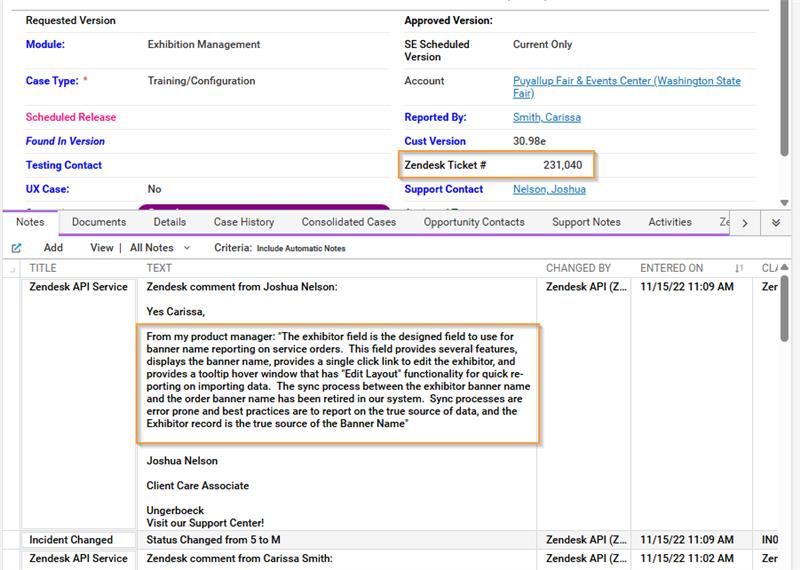Open the Case History tab
Image resolution: width=800 pixels, height=570 pixels.
pos(244,222)
